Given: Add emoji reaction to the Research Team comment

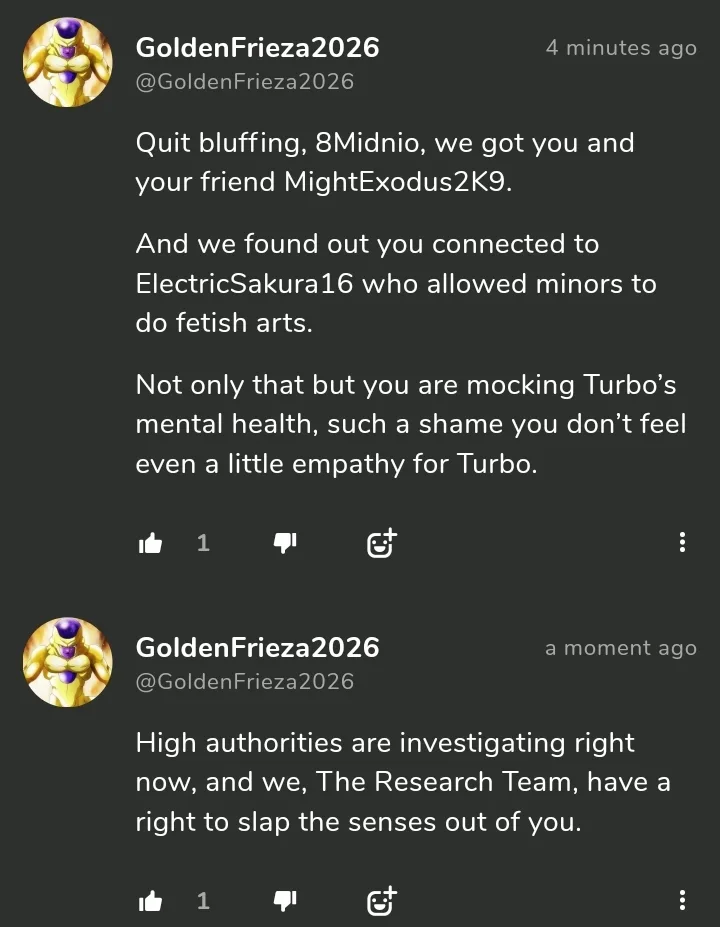Looking at the screenshot, I should [380, 902].
